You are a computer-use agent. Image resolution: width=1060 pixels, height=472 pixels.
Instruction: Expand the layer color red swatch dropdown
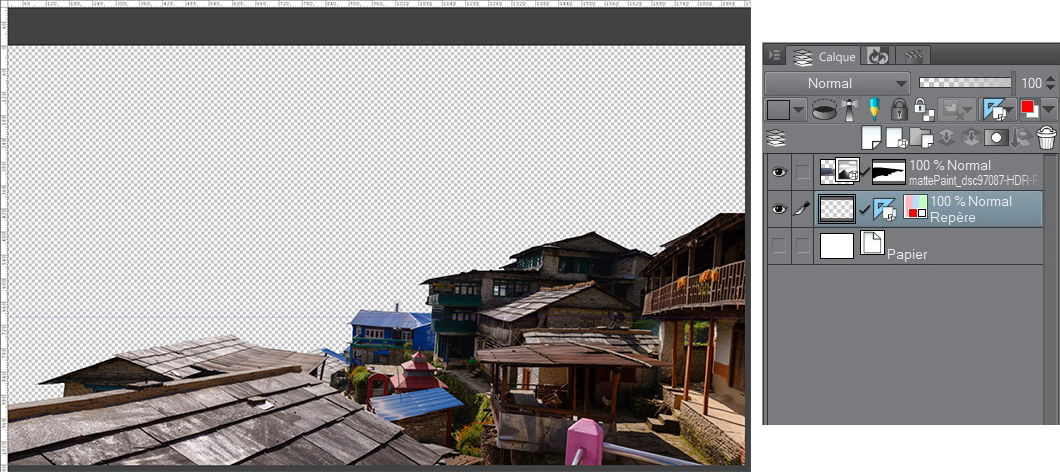[1049, 110]
